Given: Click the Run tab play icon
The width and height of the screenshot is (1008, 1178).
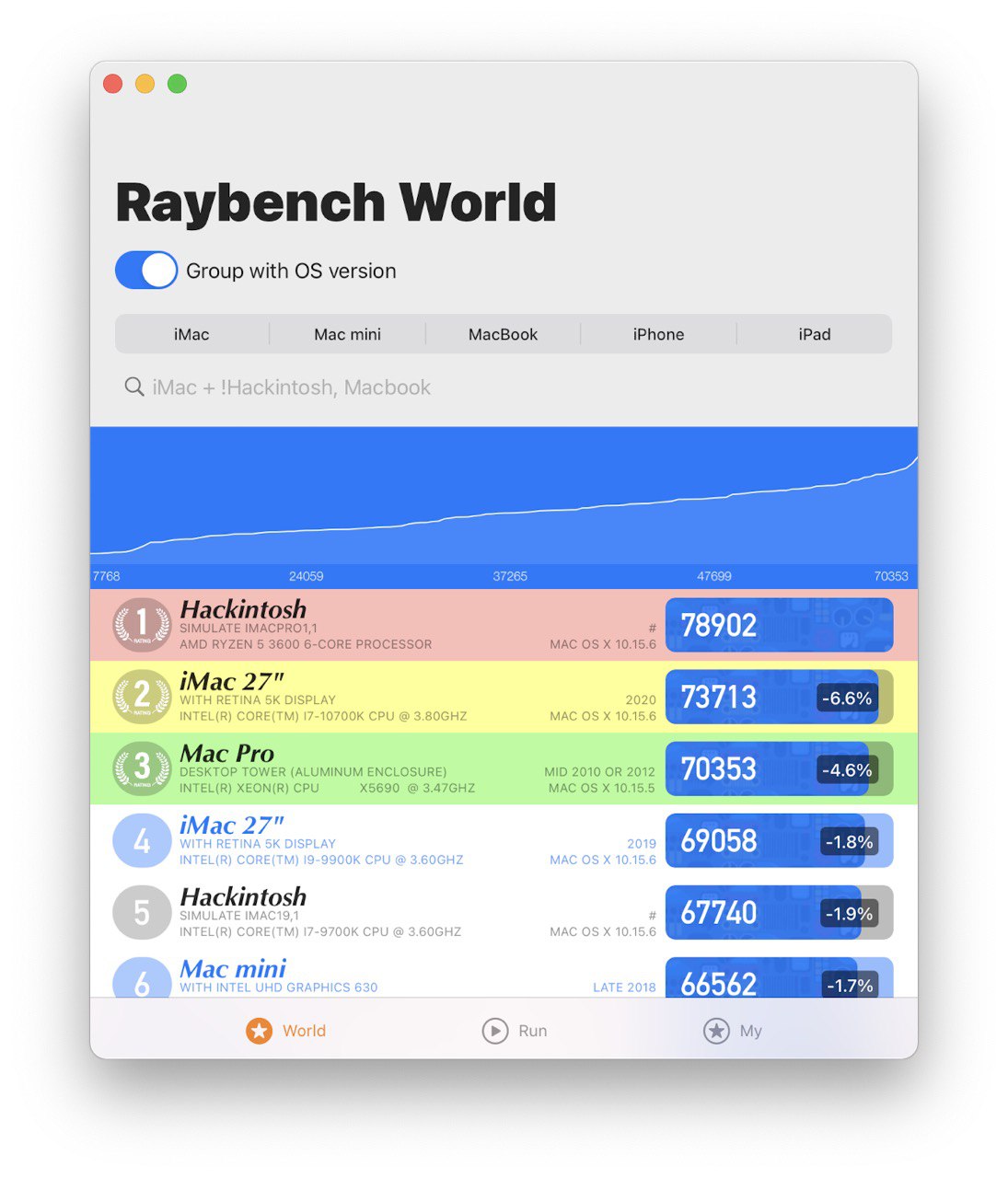Looking at the screenshot, I should (x=495, y=1031).
